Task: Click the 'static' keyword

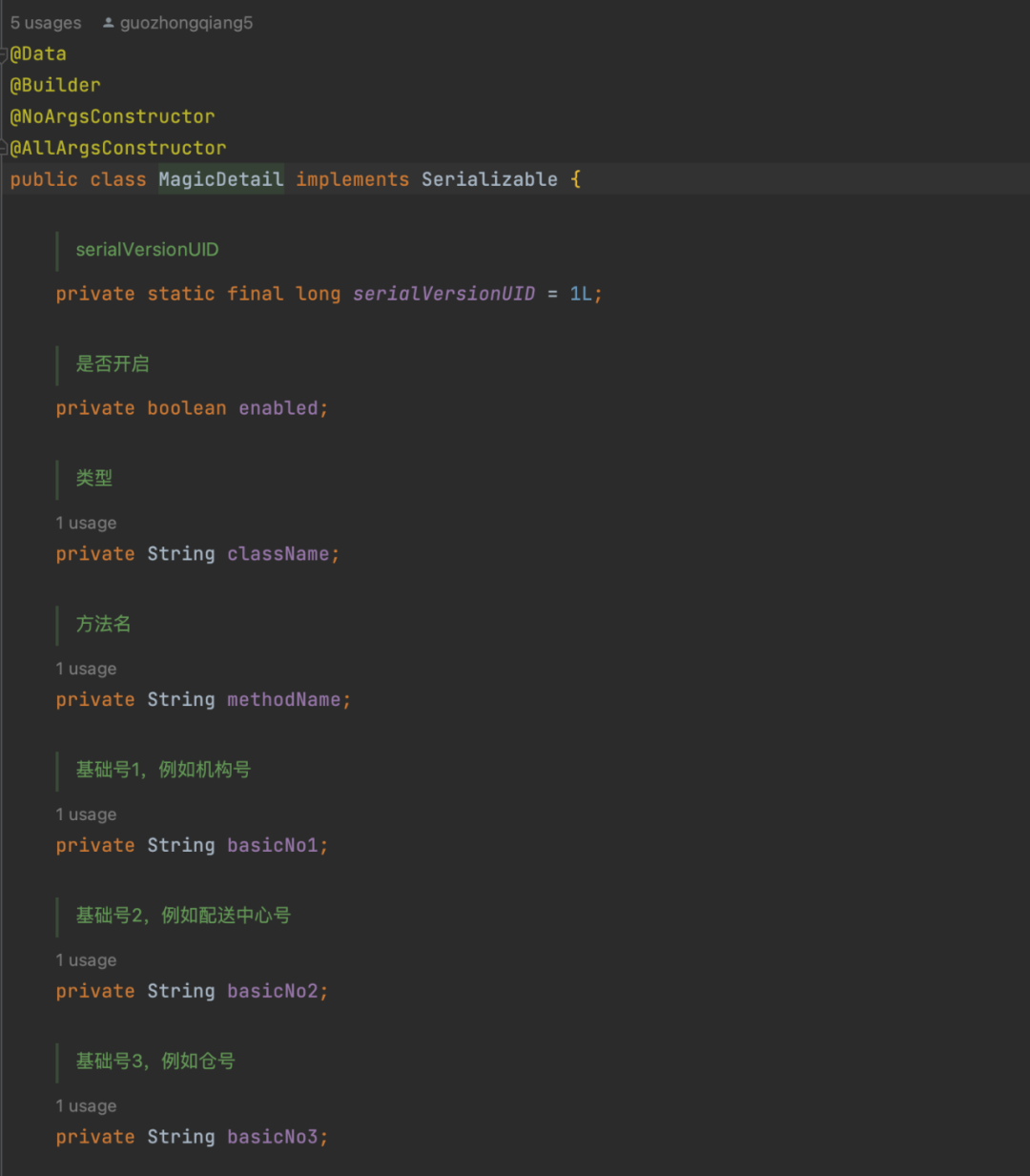Action: (x=181, y=294)
